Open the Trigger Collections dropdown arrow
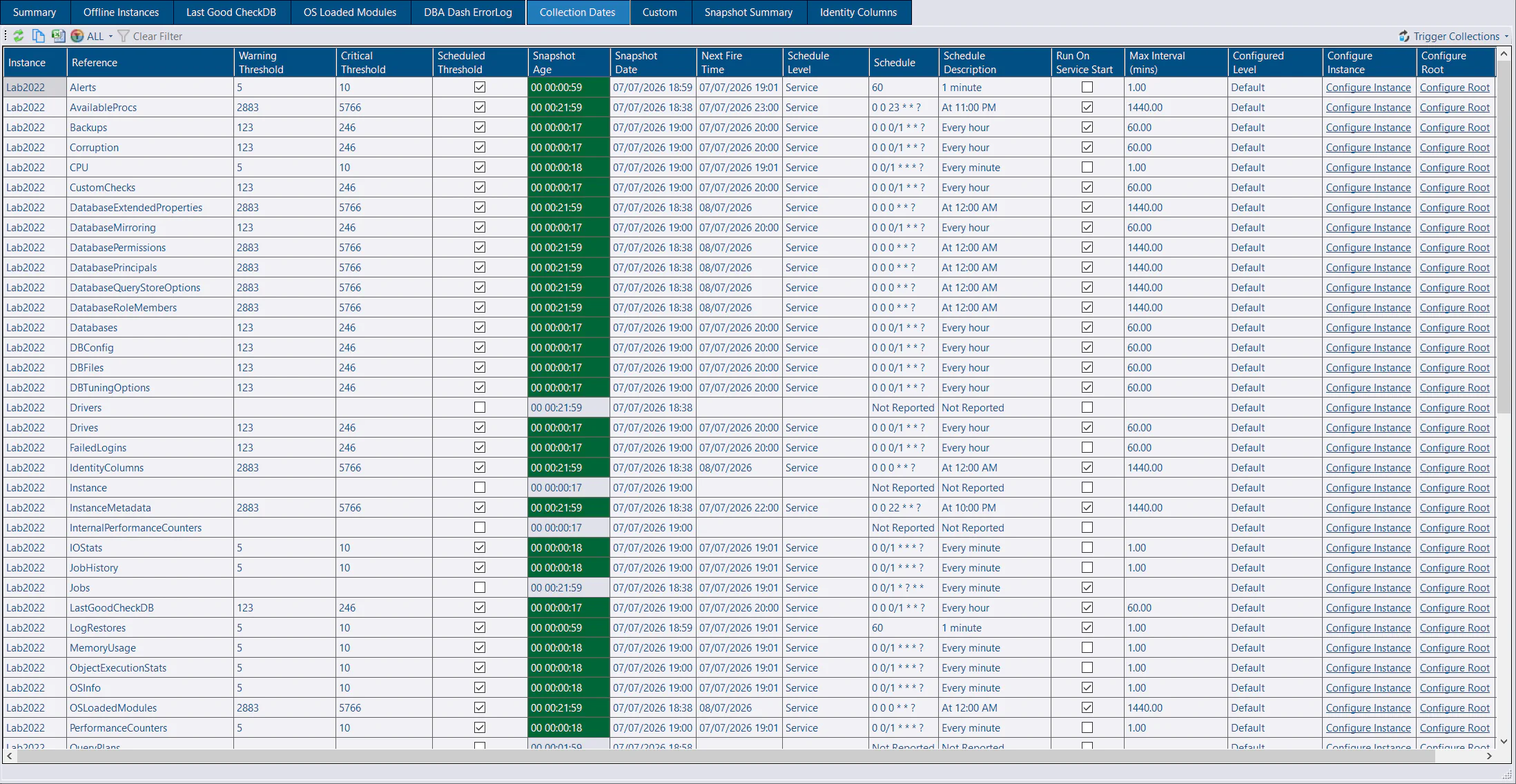 click(1506, 37)
